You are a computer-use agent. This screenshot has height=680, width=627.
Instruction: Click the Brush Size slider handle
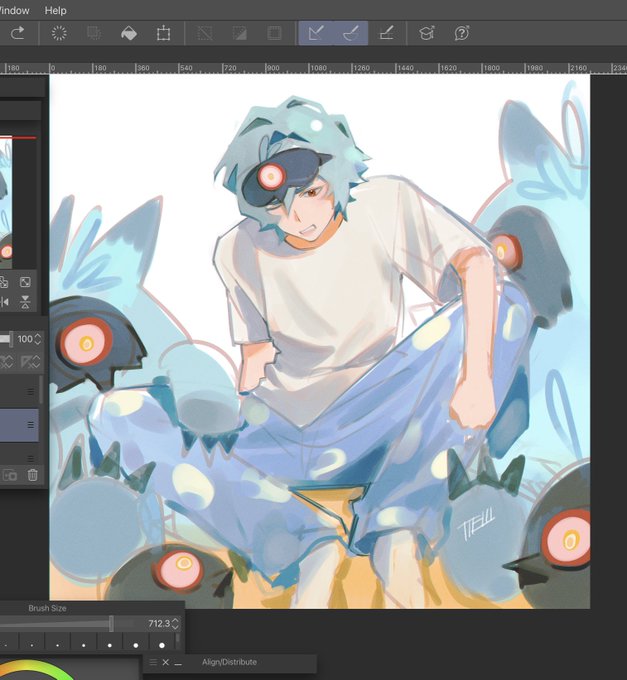click(x=111, y=624)
